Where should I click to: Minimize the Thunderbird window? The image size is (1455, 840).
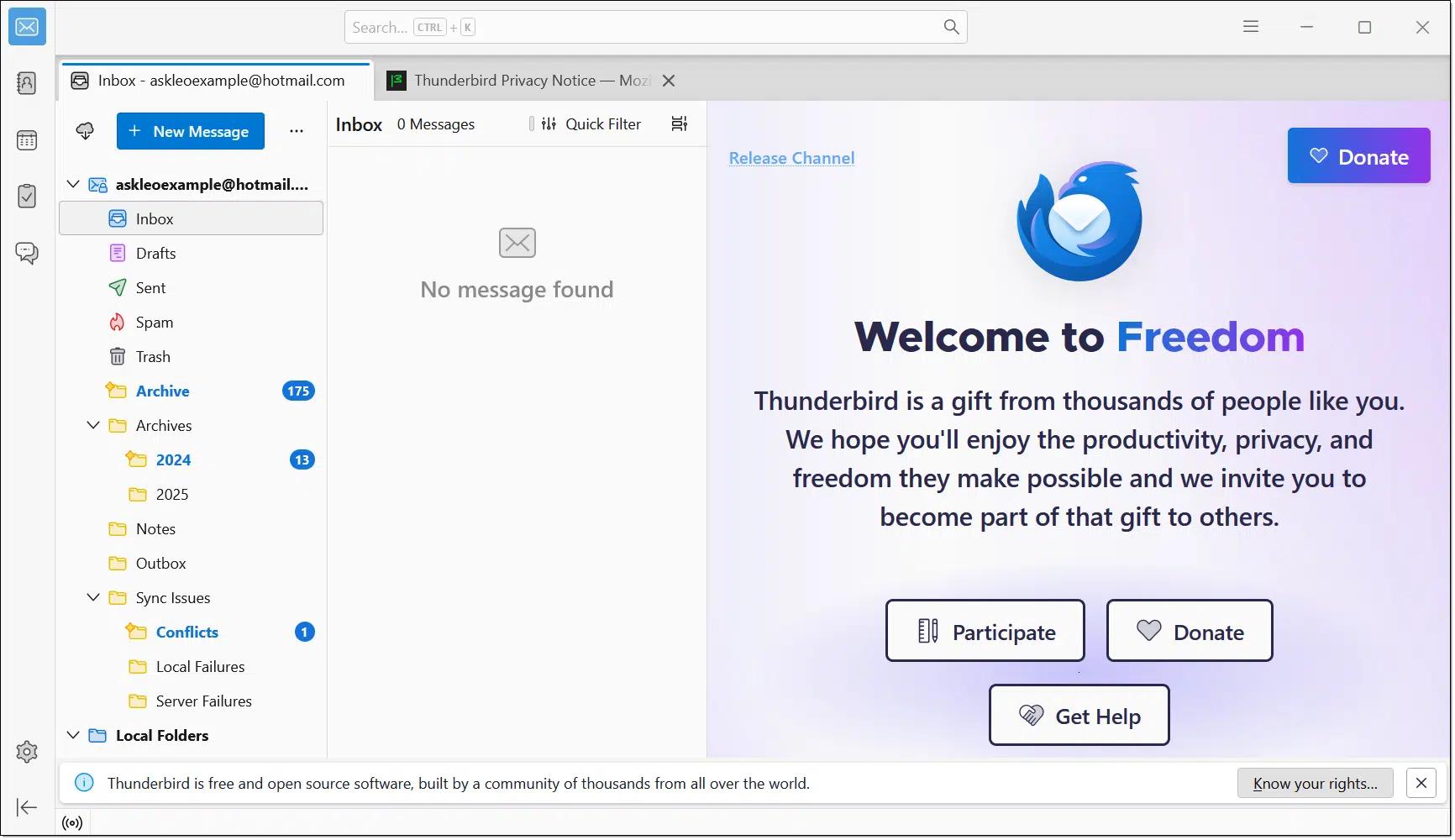[x=1306, y=27]
